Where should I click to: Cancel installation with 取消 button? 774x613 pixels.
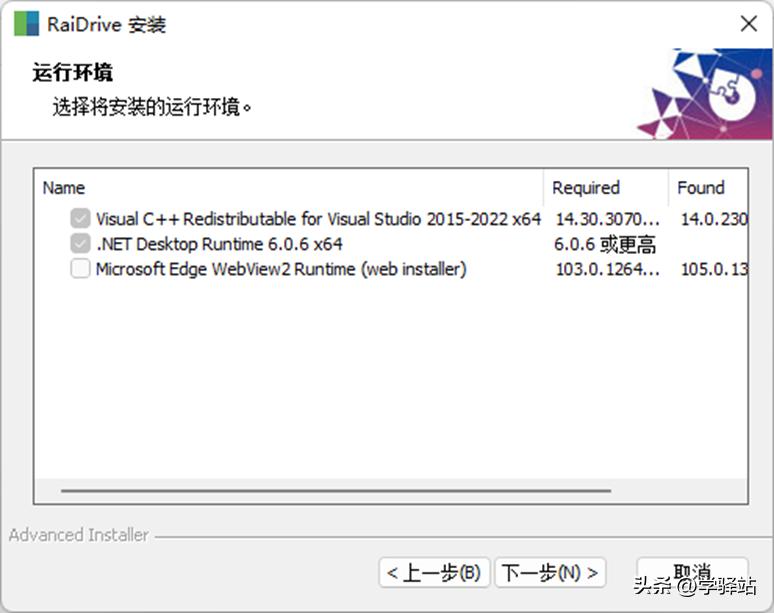693,573
